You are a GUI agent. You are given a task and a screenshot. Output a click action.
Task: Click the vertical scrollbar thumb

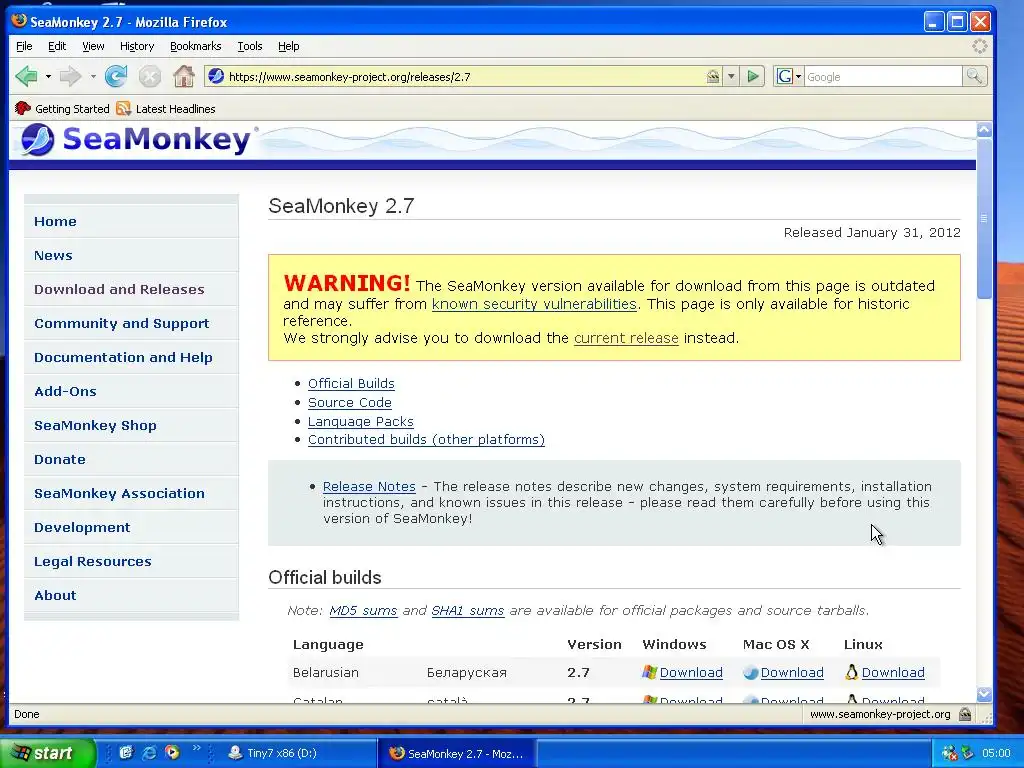[x=984, y=218]
